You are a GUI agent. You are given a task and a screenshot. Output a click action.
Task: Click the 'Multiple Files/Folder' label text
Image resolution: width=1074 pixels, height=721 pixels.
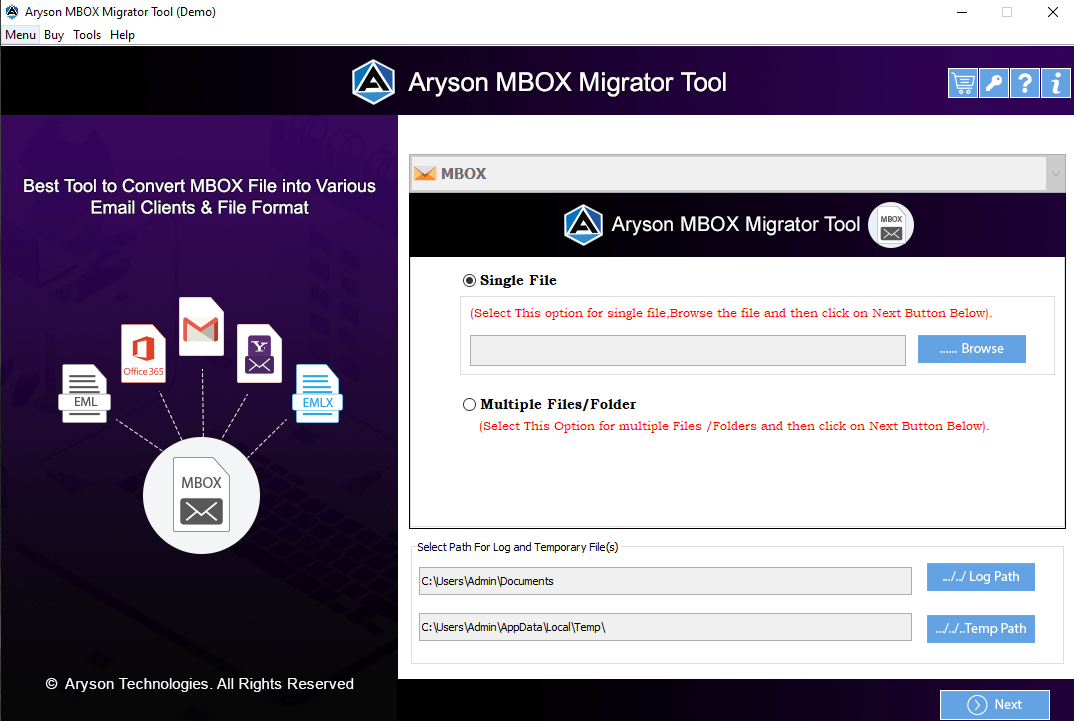pos(558,405)
